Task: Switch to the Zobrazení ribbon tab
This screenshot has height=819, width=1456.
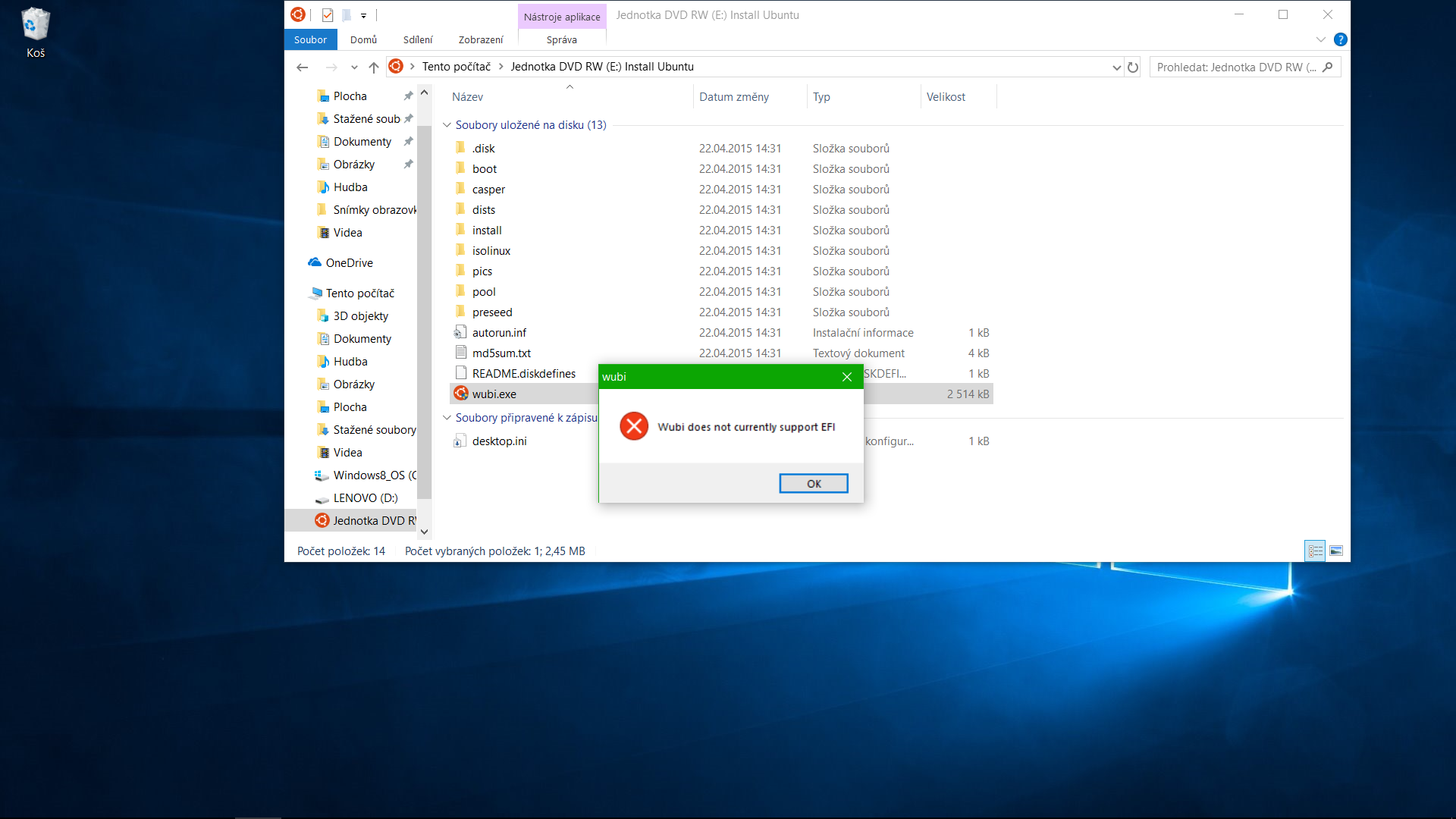Action: coord(480,39)
